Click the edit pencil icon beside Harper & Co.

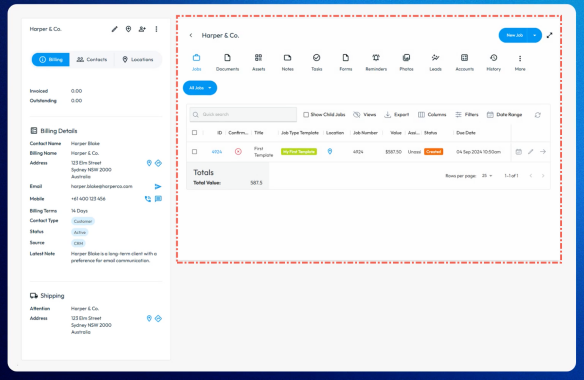(x=115, y=29)
